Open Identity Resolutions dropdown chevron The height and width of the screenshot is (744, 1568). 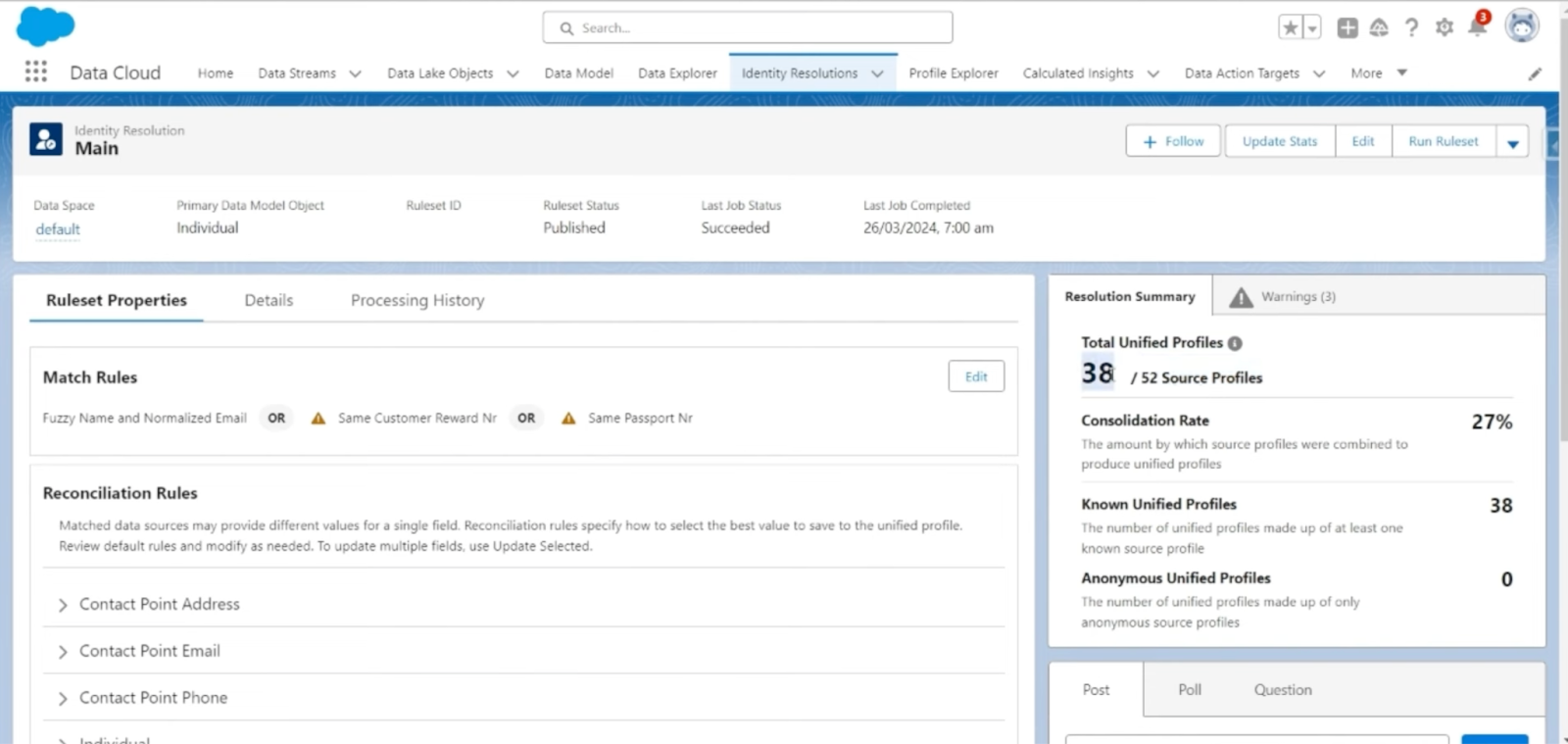pos(877,74)
